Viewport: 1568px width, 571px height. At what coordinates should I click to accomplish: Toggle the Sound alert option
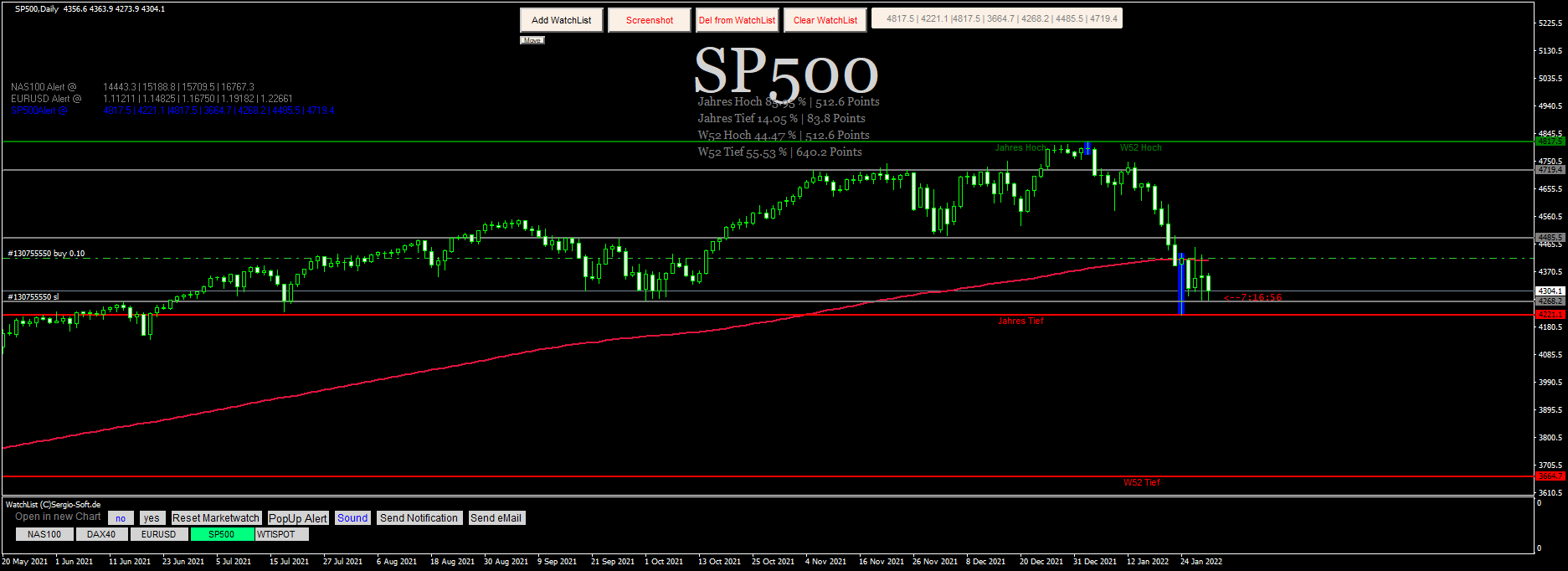pyautogui.click(x=352, y=518)
